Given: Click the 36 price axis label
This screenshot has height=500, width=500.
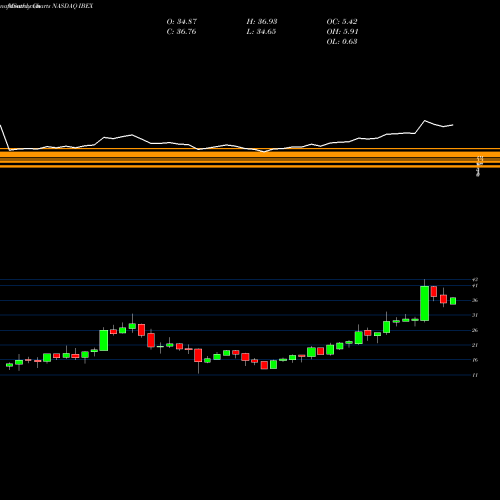Looking at the screenshot, I should (475, 300).
